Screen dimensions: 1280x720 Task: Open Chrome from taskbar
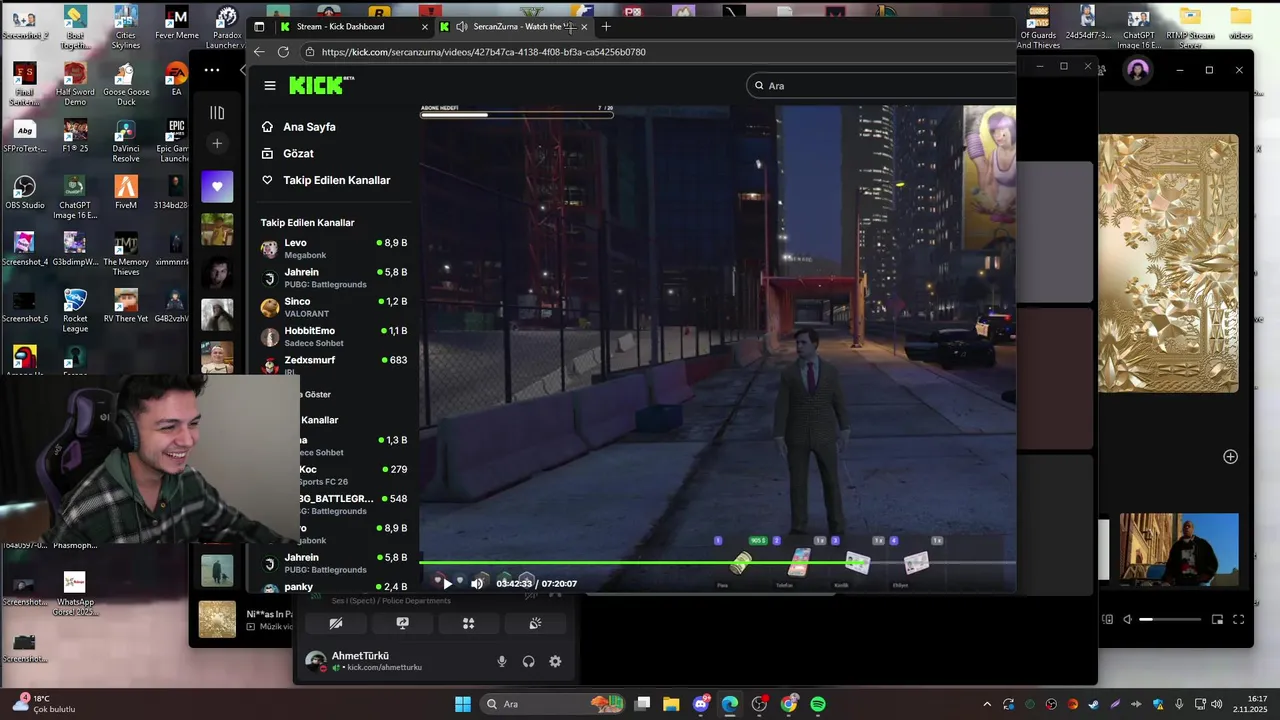789,704
